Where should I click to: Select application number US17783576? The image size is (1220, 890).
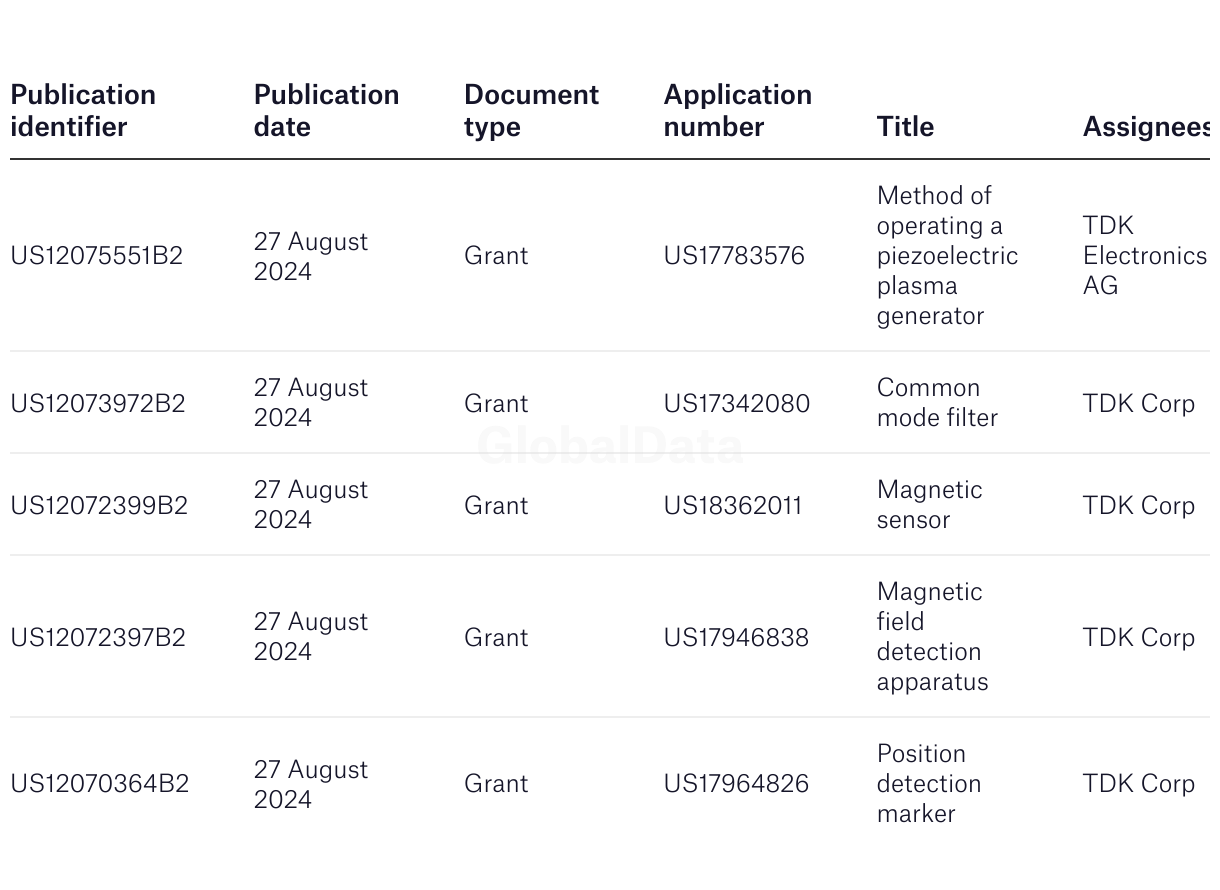click(x=734, y=256)
